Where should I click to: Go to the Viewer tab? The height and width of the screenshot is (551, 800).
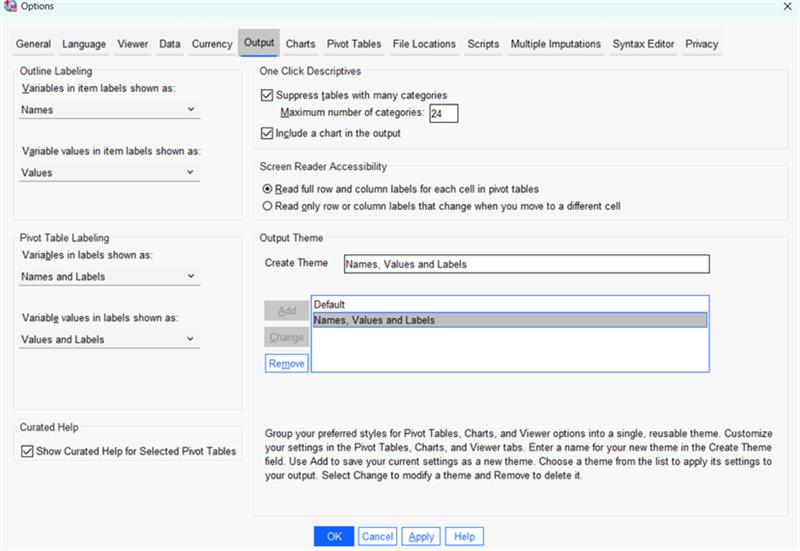coord(133,44)
